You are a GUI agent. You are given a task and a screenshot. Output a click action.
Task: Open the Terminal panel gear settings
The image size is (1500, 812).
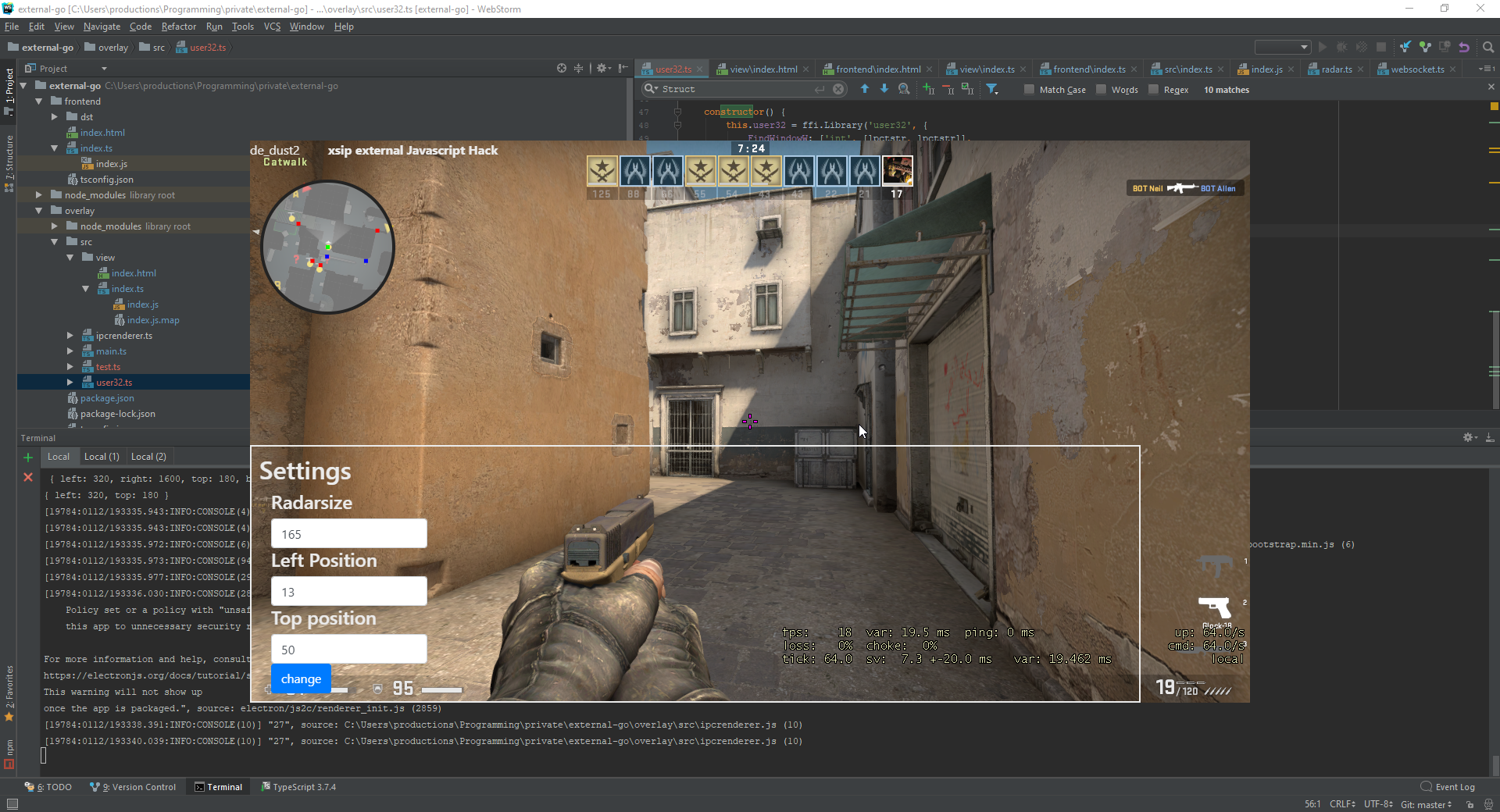(x=1470, y=437)
